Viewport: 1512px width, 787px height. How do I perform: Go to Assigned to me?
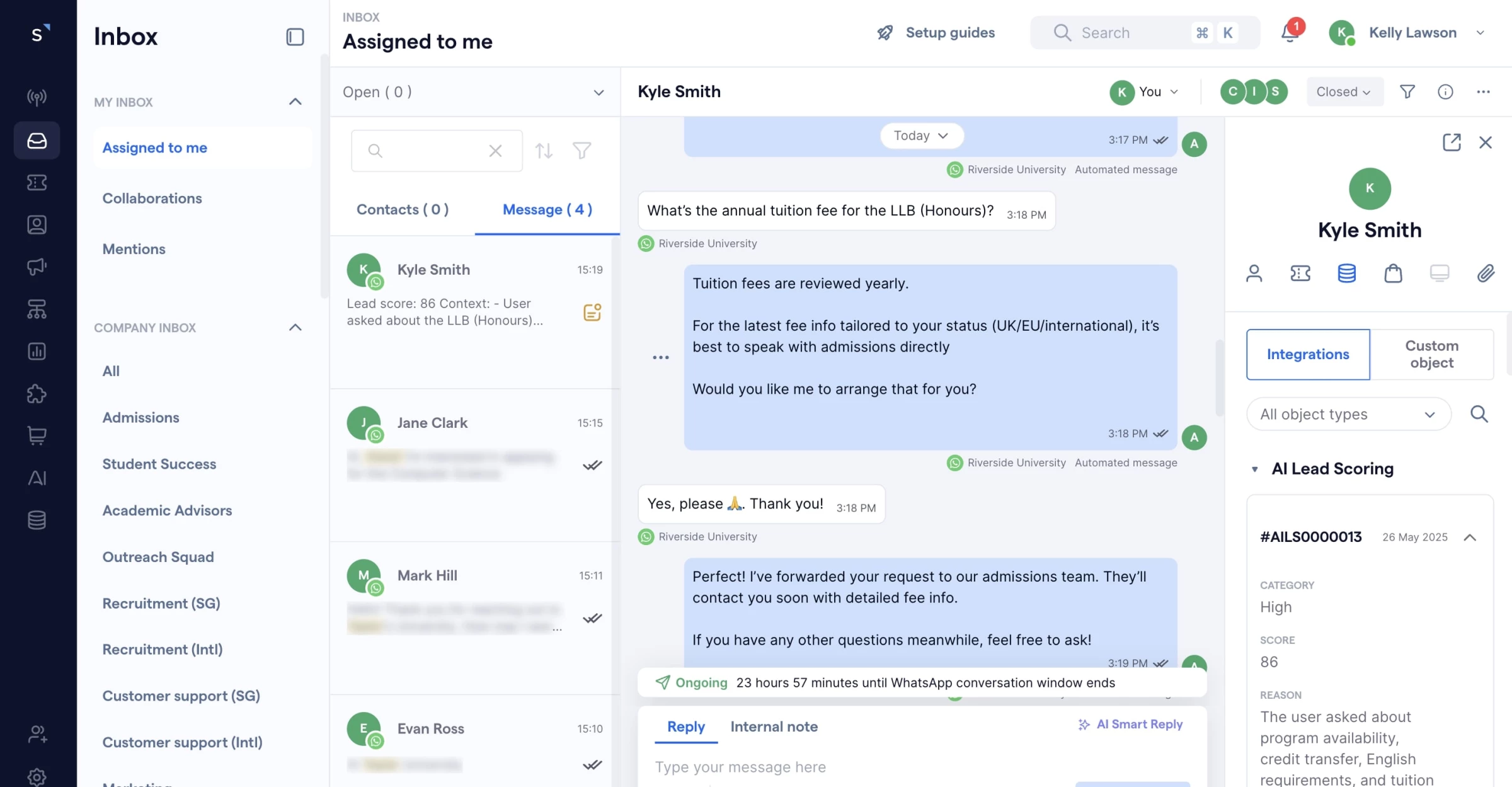coord(202,147)
